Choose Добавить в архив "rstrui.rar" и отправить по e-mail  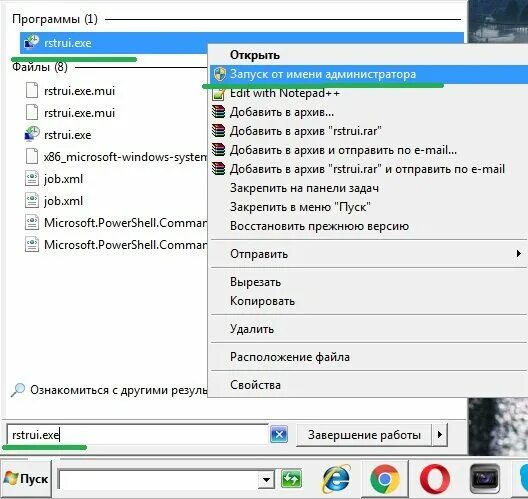pos(368,169)
